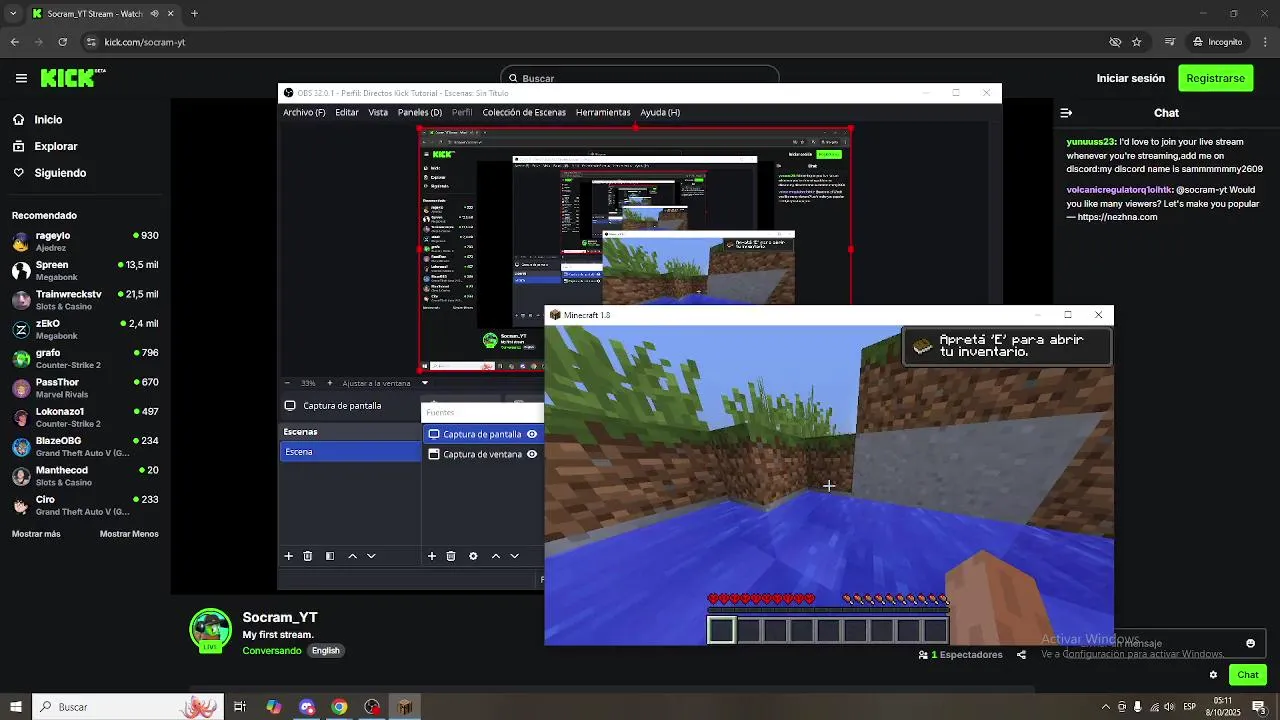Click the share icon below the stream

[1021, 655]
